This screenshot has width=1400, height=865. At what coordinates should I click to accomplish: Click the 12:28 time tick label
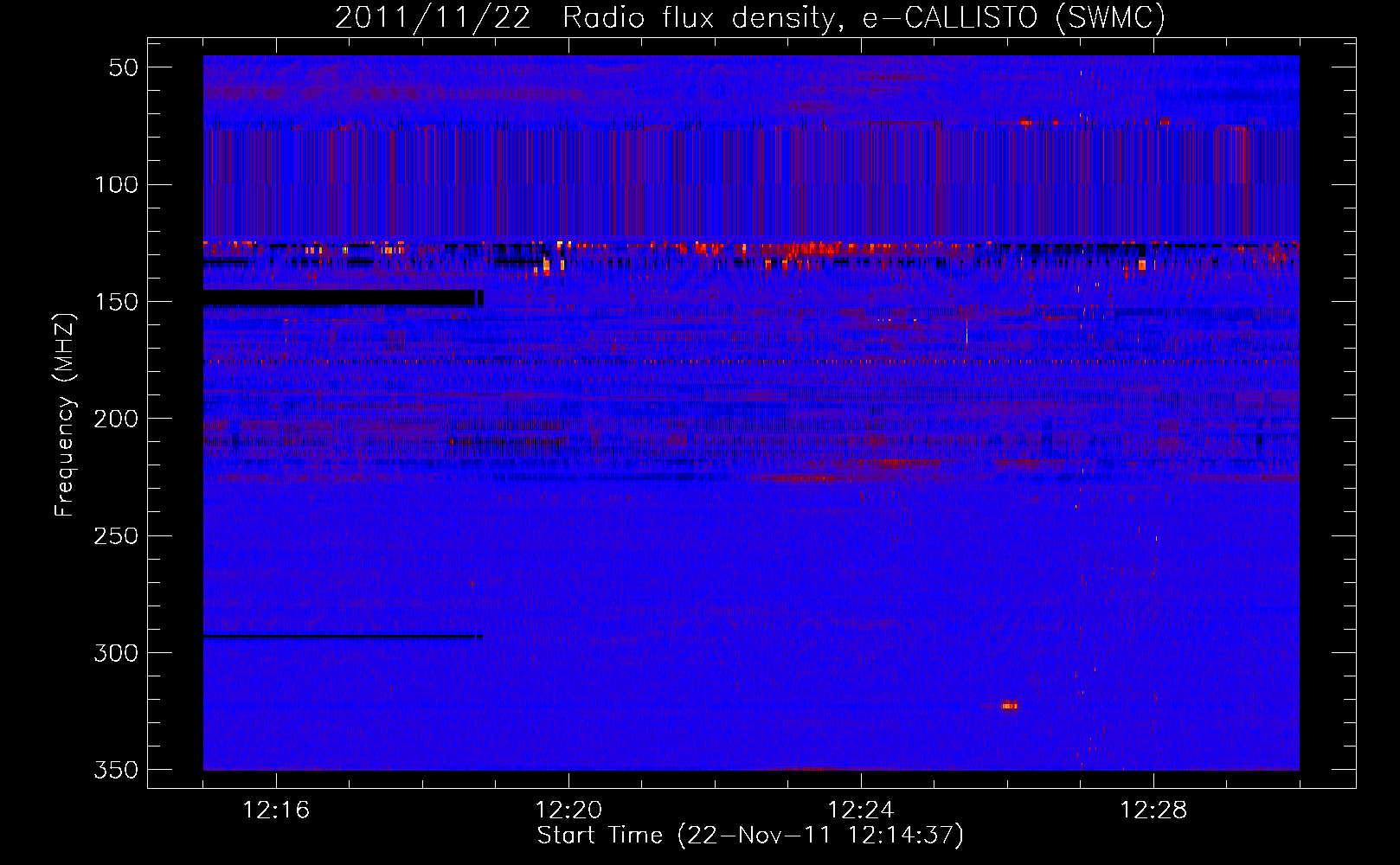[1153, 810]
